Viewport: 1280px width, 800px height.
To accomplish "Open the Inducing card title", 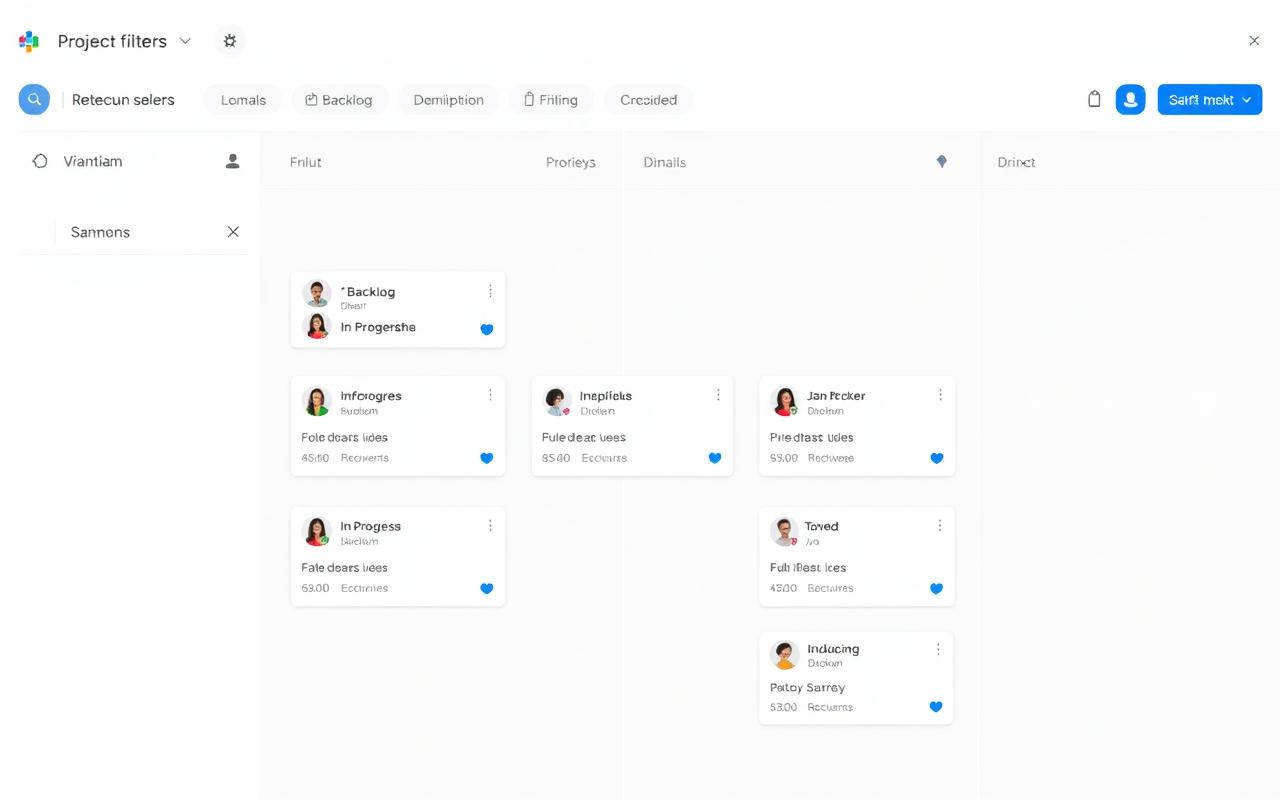I will [x=833, y=649].
